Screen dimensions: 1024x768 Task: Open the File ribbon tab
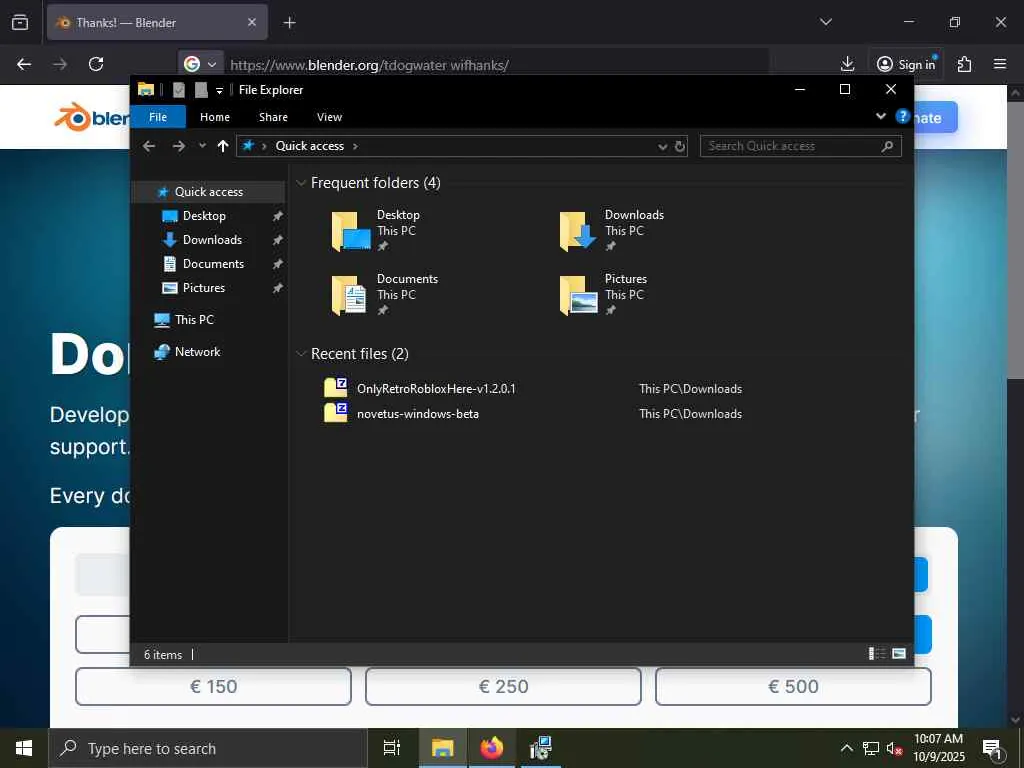158,117
